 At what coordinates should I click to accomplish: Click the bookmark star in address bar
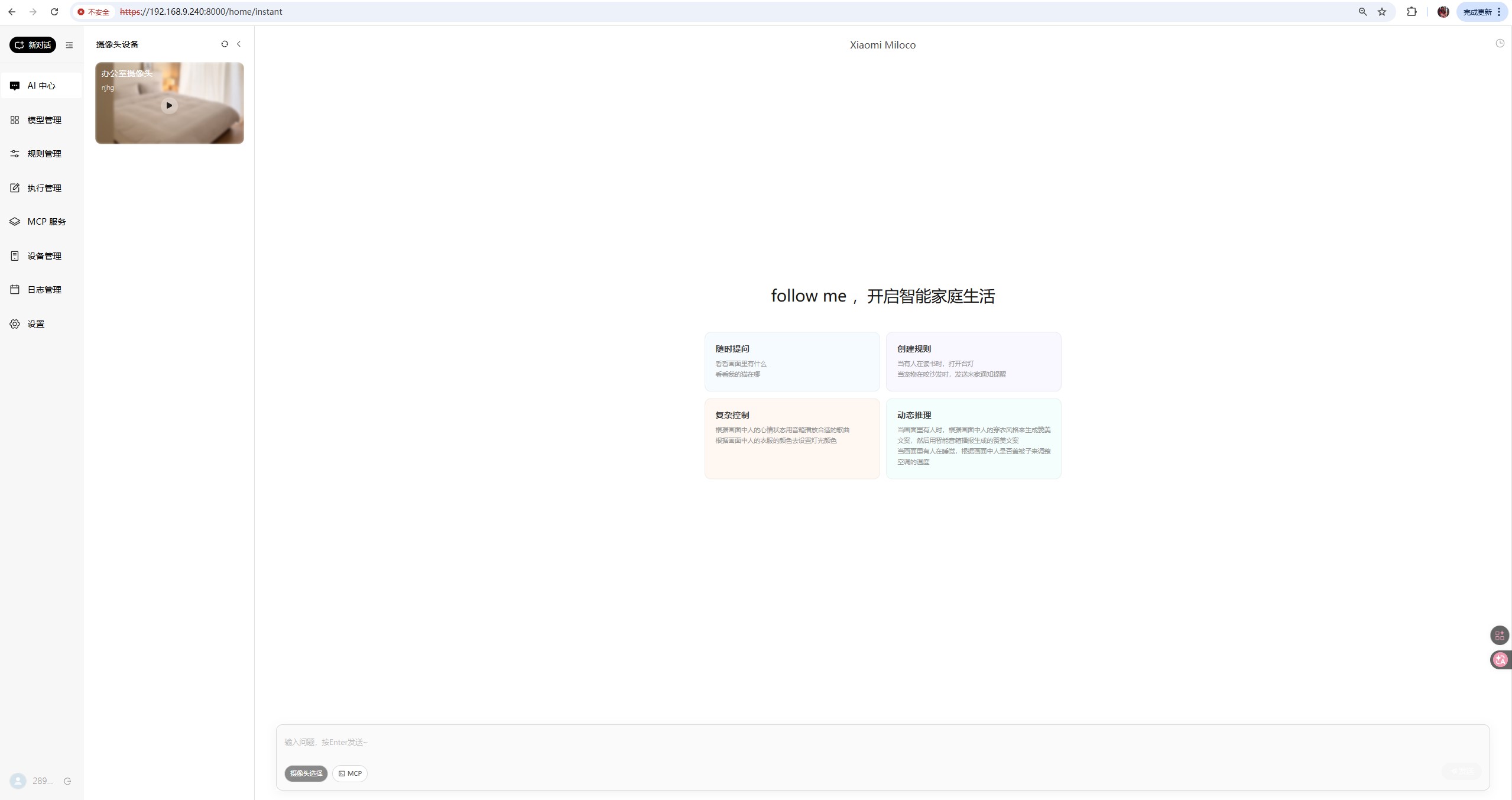click(x=1382, y=12)
